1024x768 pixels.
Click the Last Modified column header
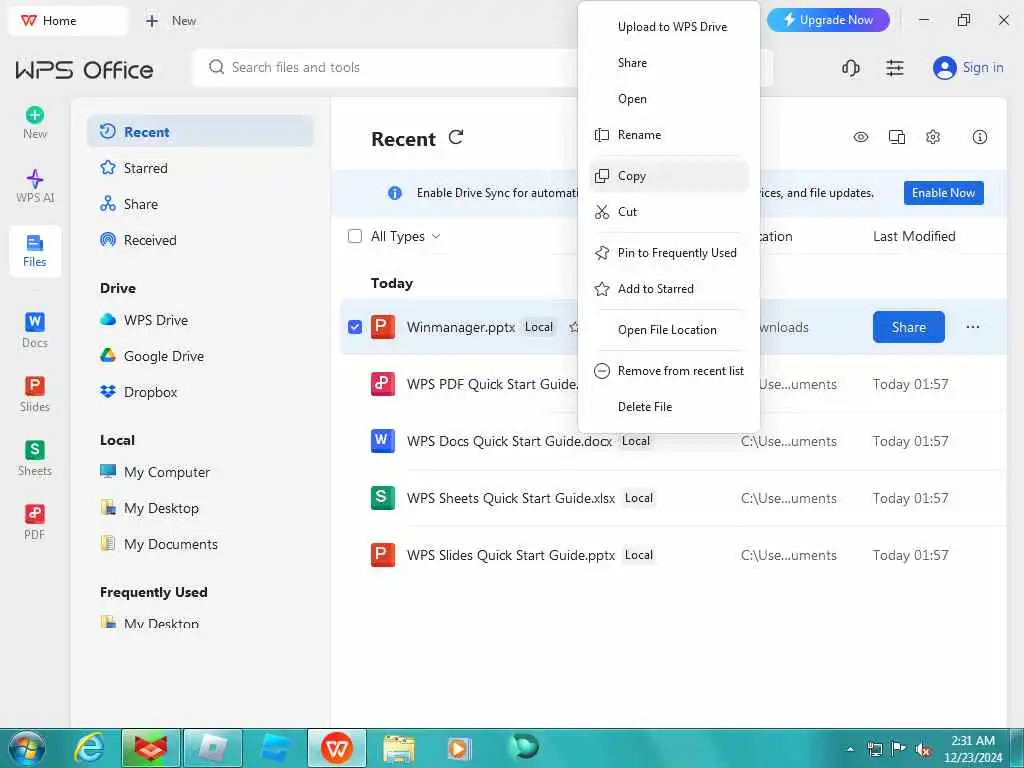point(914,236)
